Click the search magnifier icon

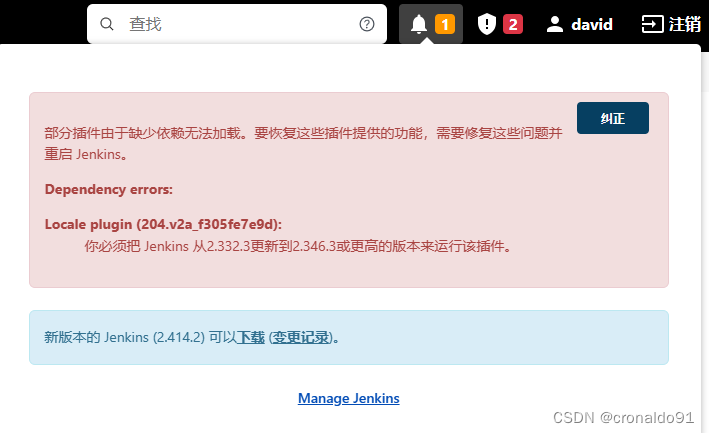[107, 24]
